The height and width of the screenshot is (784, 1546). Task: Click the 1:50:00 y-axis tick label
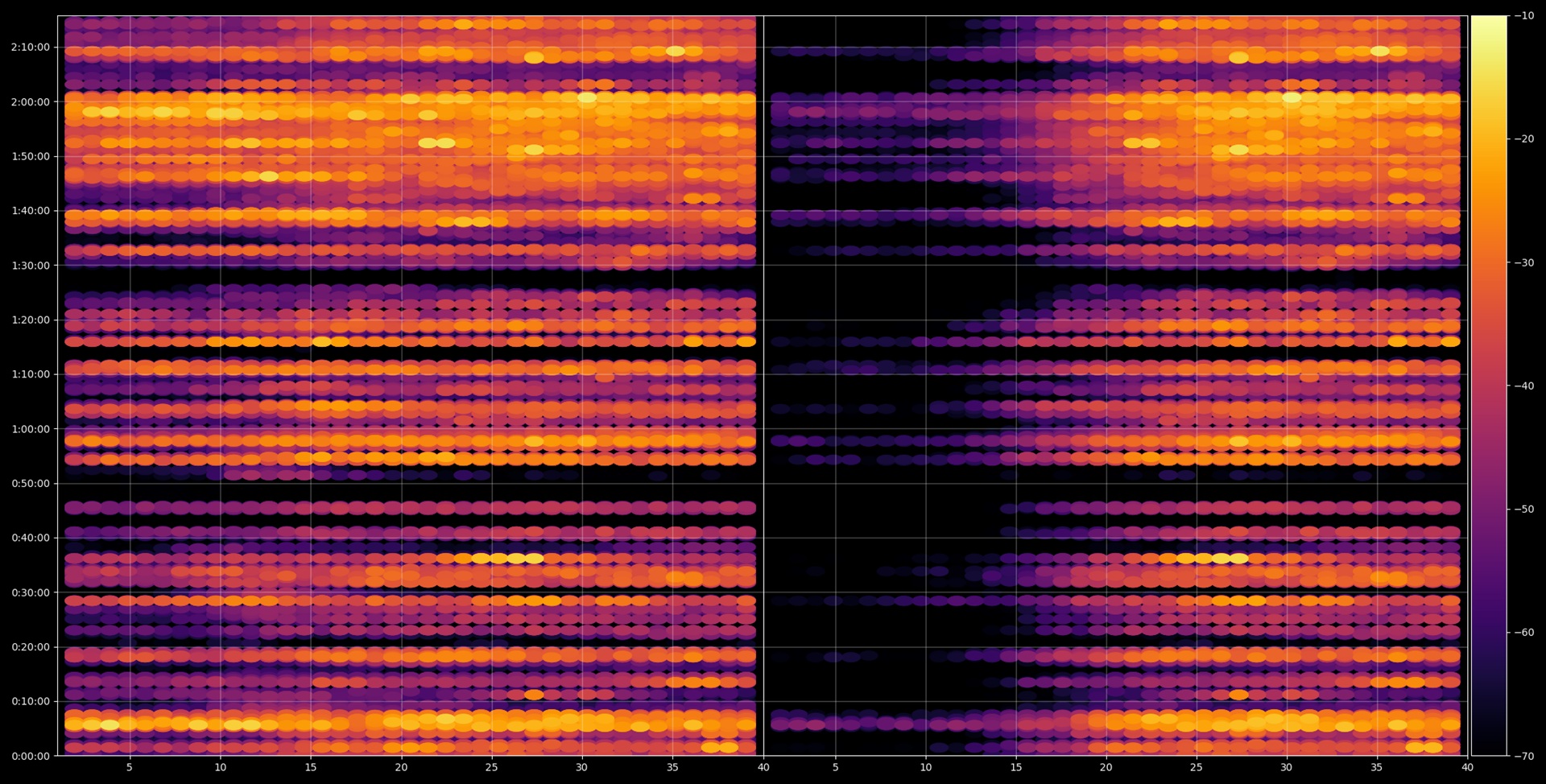coord(31,156)
